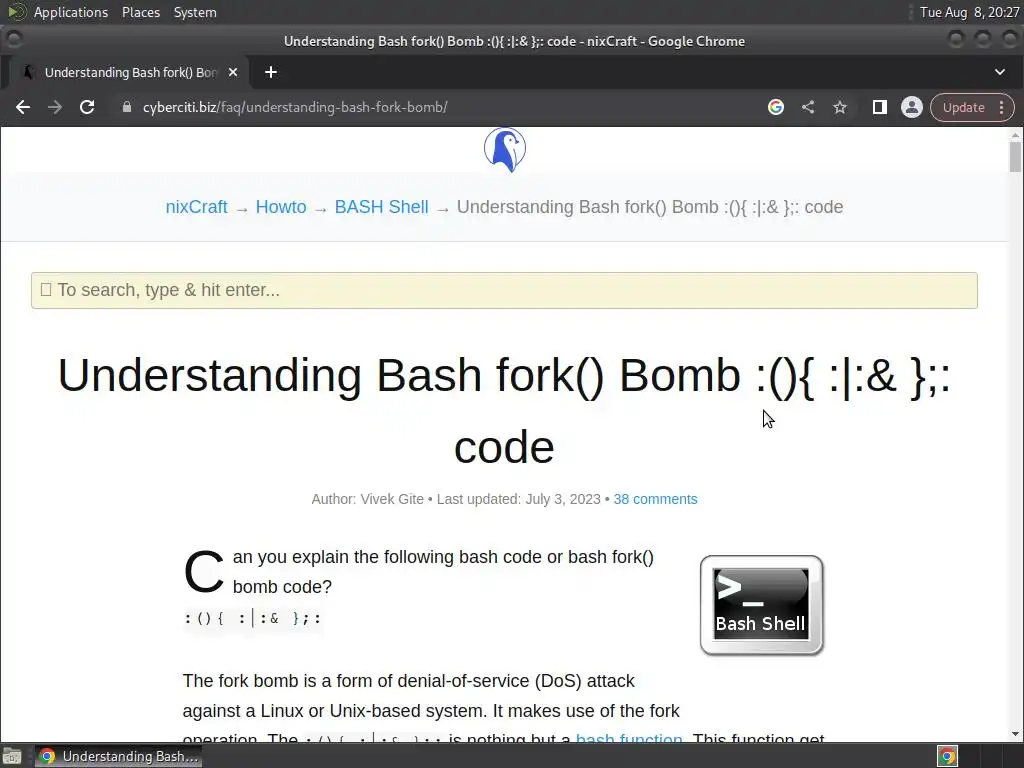Go back to the previous page
1024x768 pixels.
pos(23,107)
